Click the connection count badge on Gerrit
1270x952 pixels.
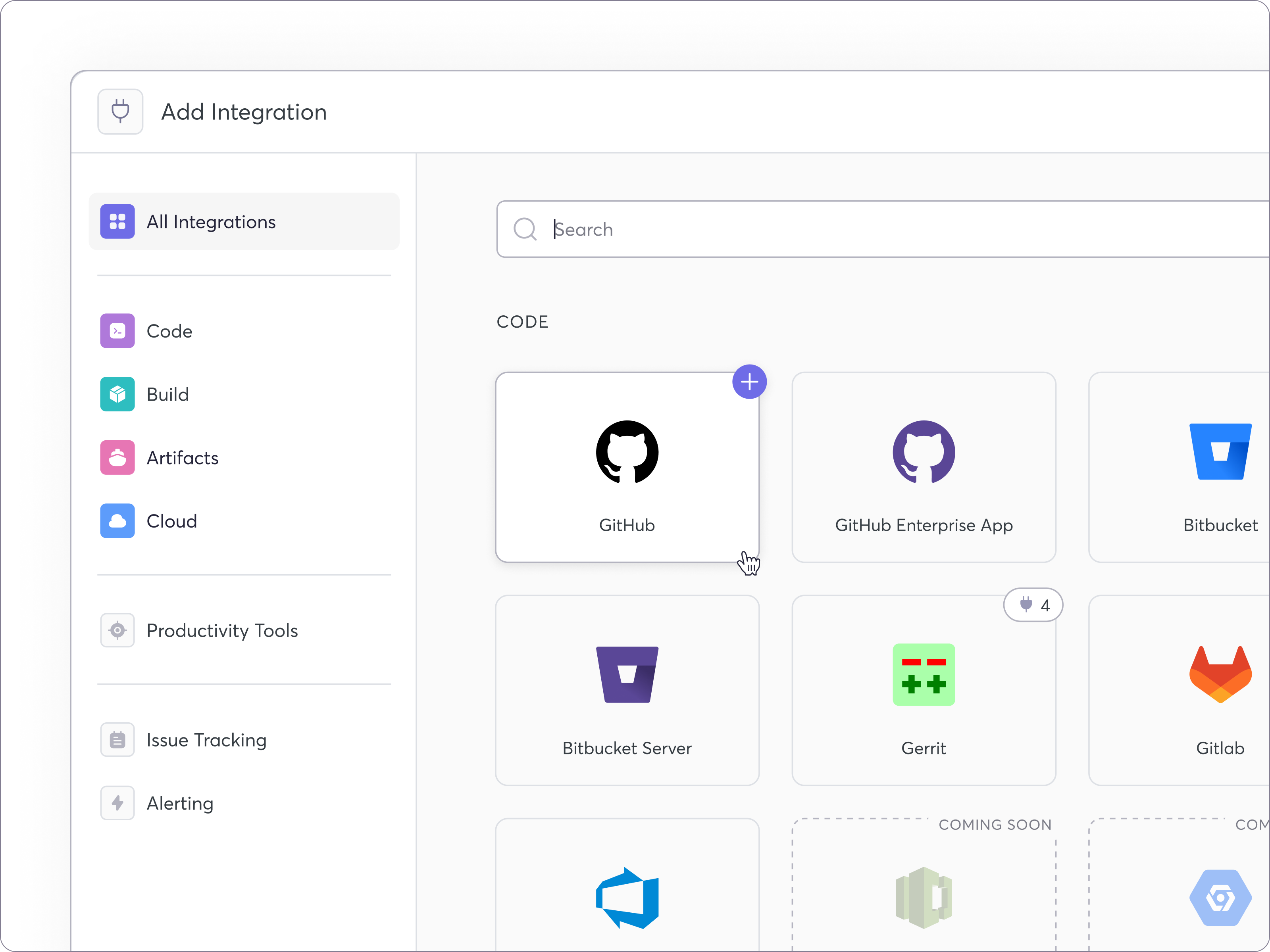[x=1033, y=605]
